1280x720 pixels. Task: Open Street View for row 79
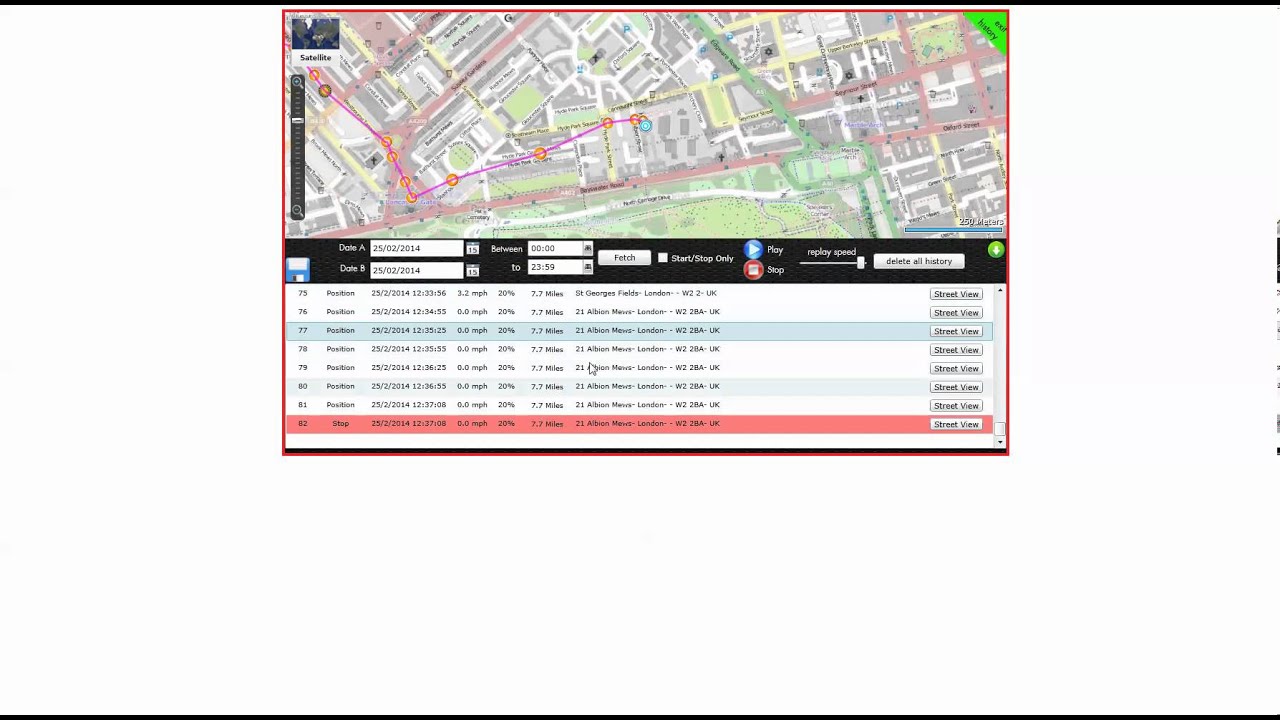956,368
